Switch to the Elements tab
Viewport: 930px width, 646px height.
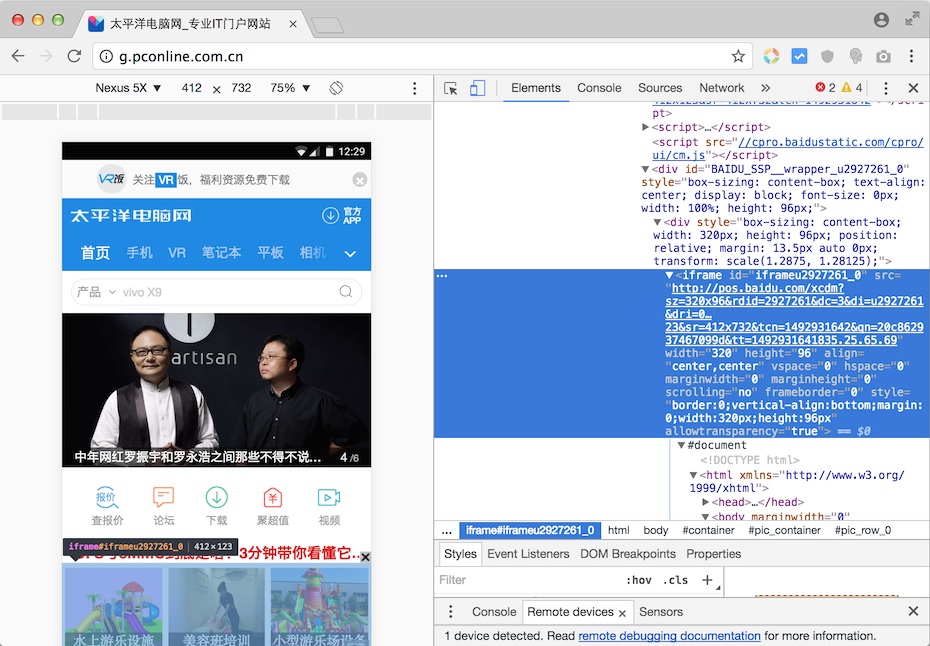(536, 88)
